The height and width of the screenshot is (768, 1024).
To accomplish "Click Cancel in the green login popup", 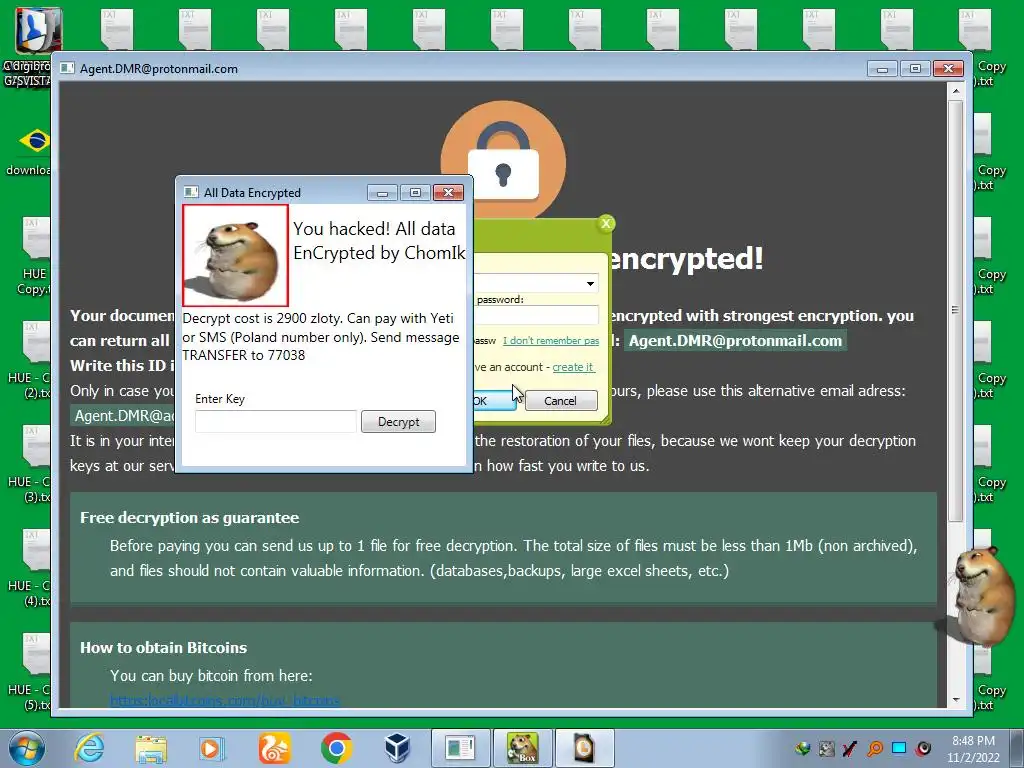I will coord(560,400).
